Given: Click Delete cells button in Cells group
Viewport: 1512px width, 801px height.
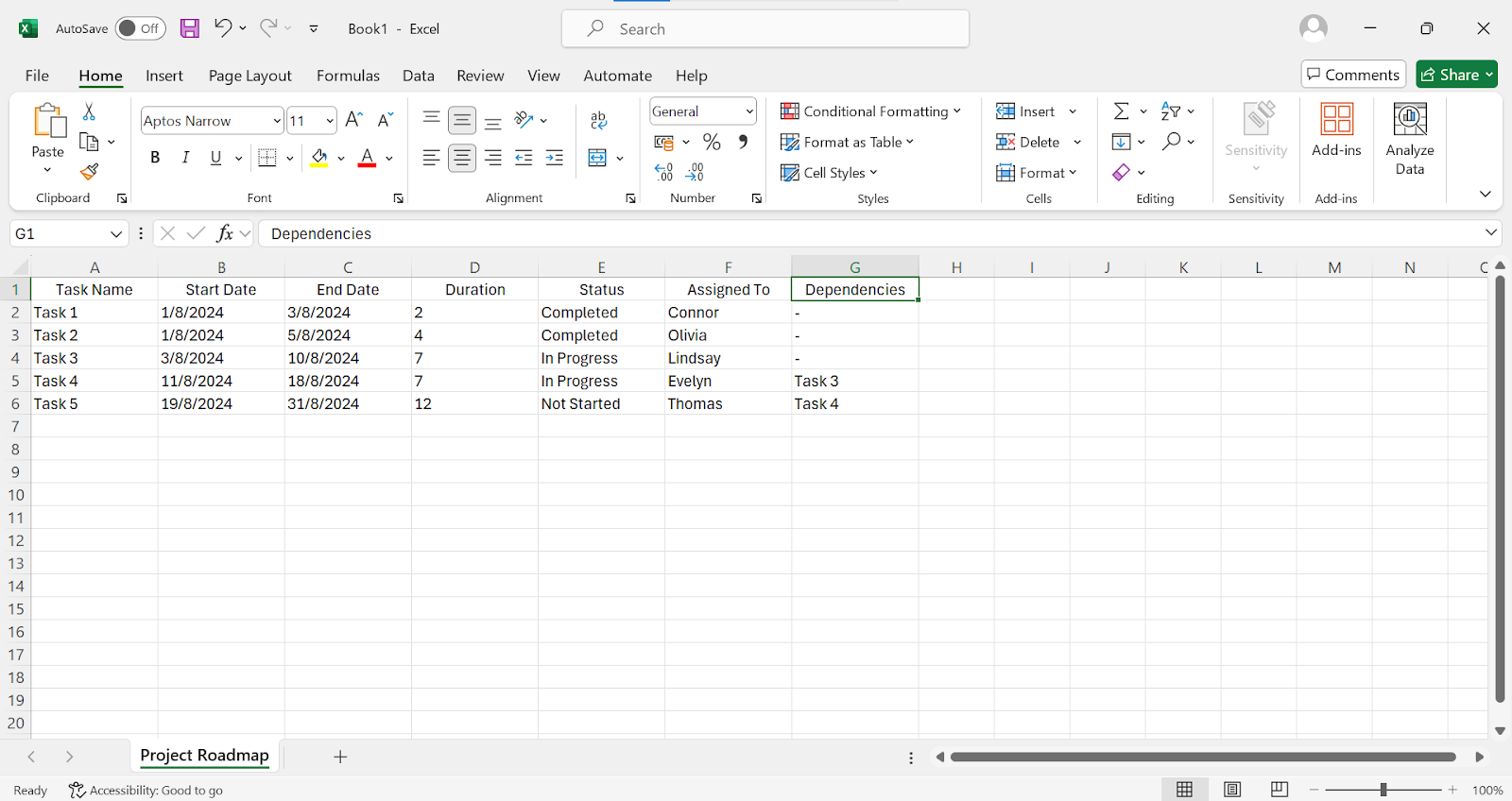Looking at the screenshot, I should [x=1028, y=142].
